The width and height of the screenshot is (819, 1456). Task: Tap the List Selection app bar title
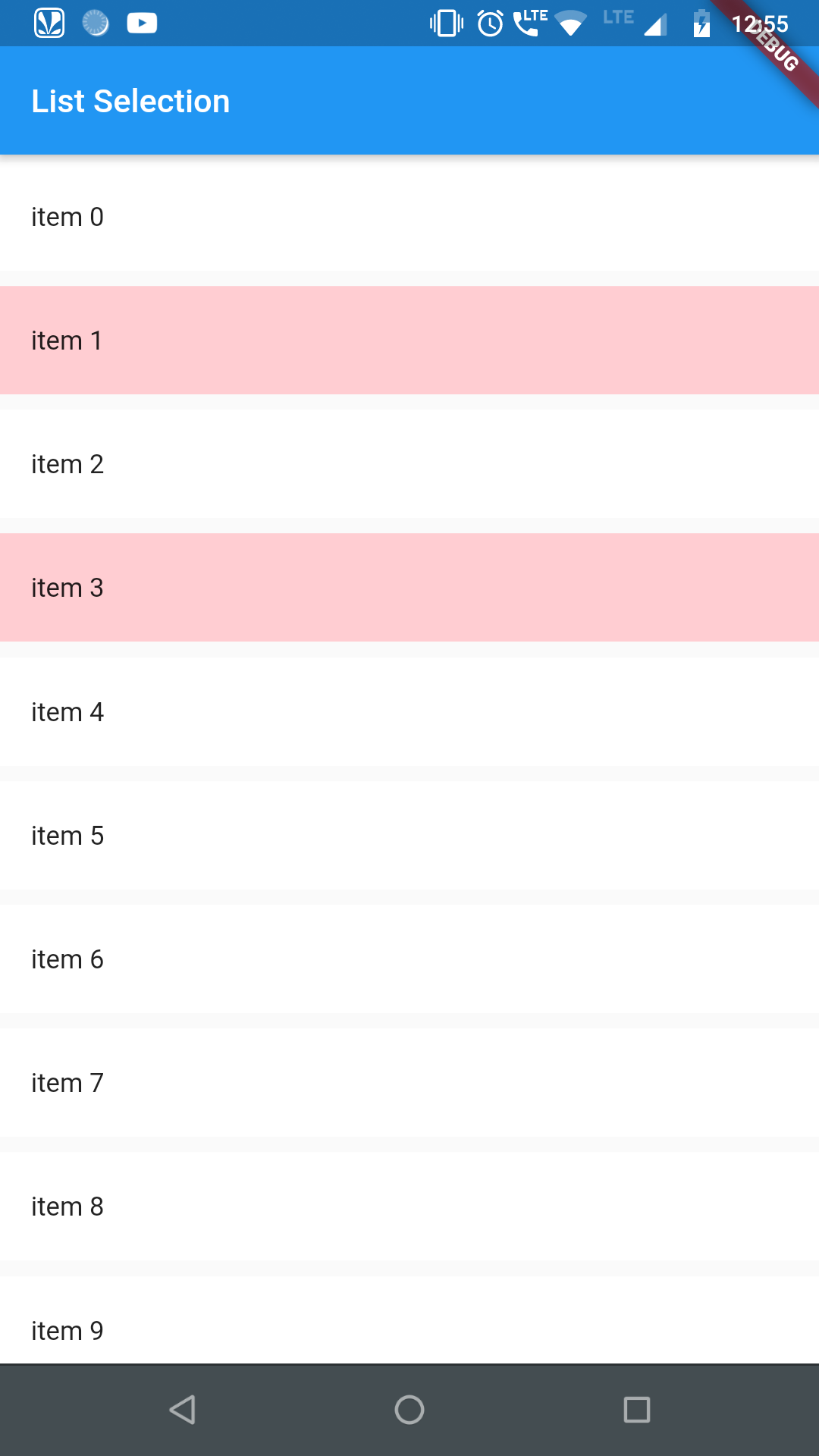tap(130, 100)
